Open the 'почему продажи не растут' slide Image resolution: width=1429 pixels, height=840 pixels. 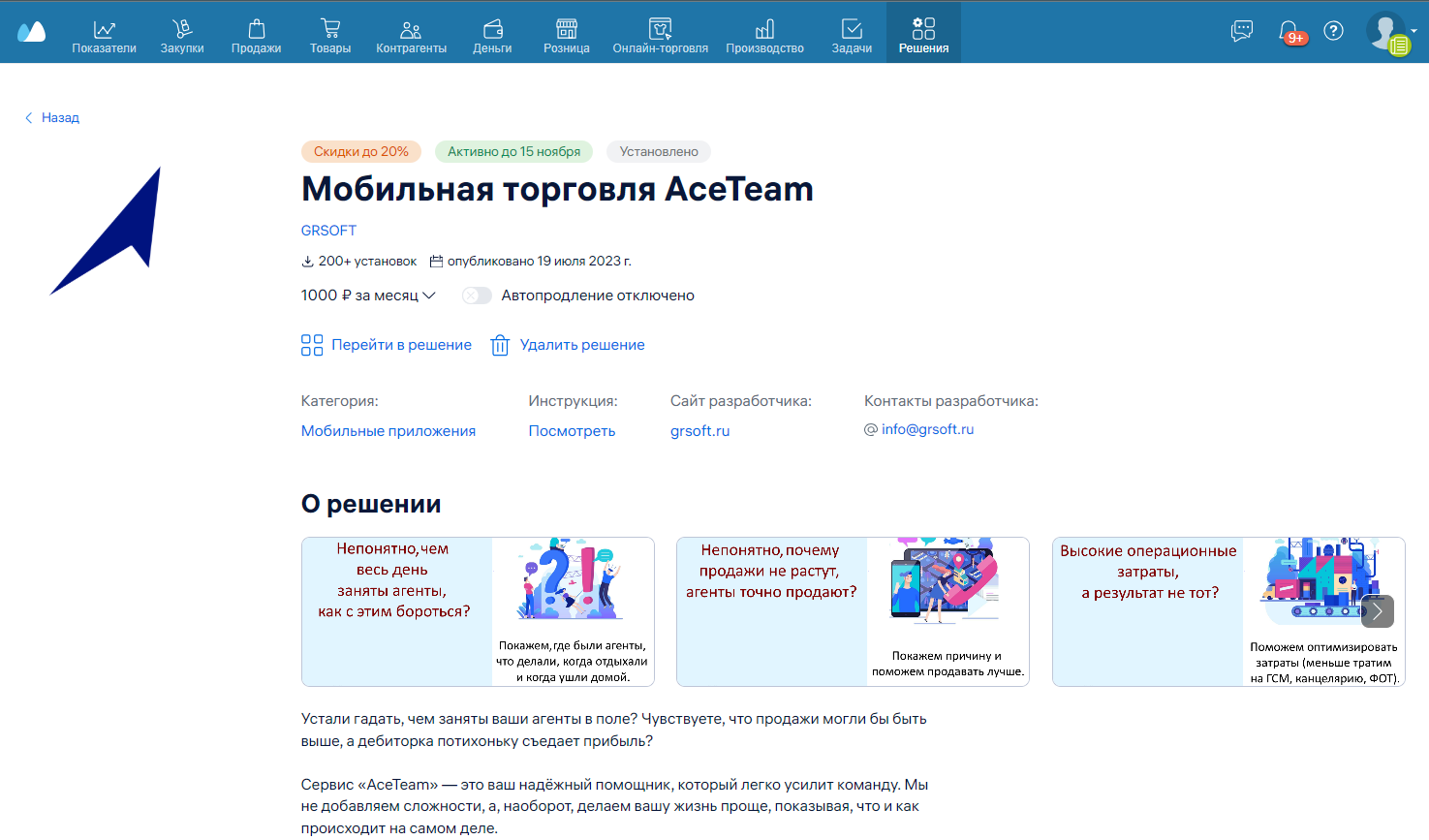(853, 611)
